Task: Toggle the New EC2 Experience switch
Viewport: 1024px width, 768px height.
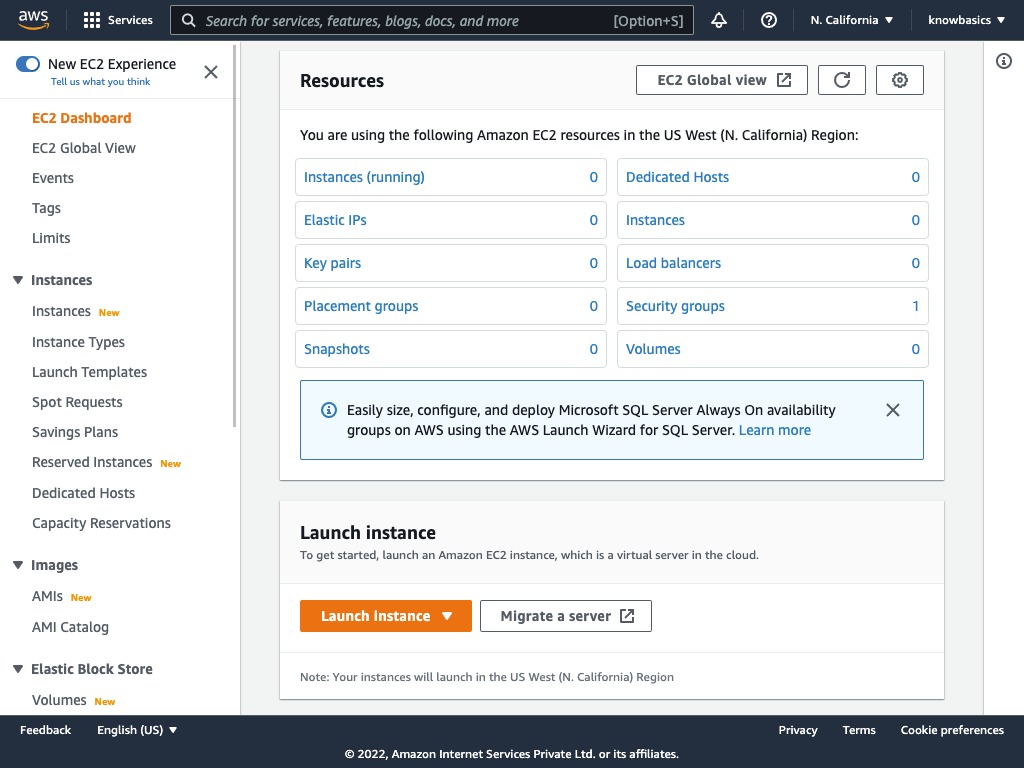Action: 28,64
